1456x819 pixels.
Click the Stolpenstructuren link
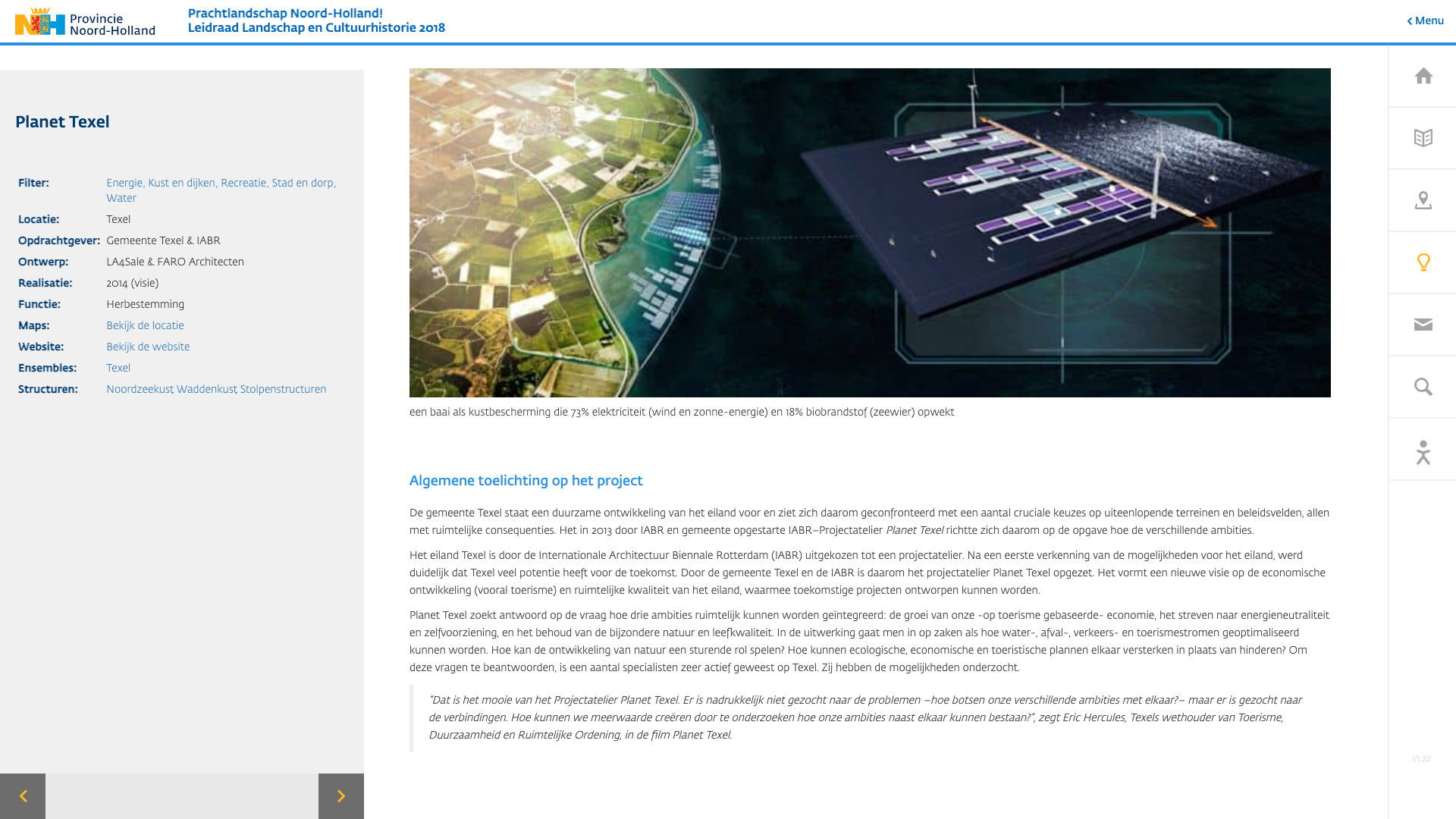click(x=283, y=389)
